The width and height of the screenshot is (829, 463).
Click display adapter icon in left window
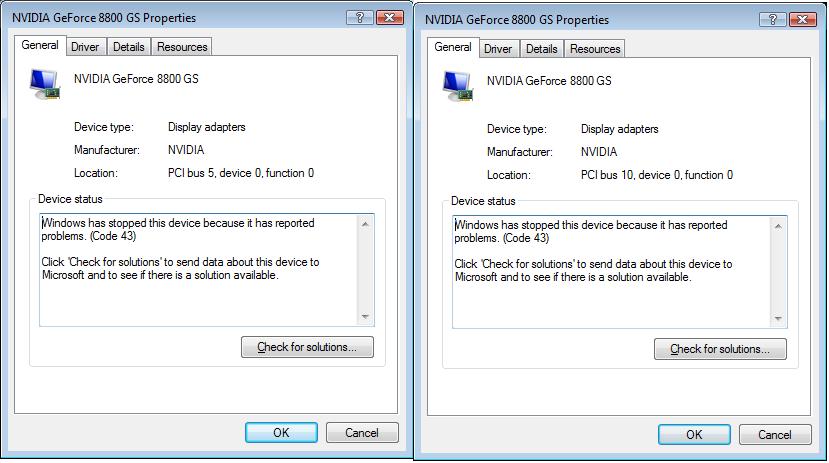coord(45,85)
